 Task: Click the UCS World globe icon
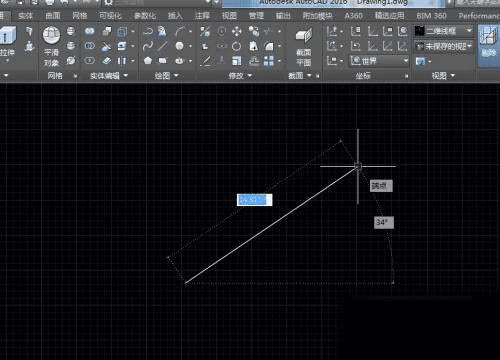(x=403, y=32)
